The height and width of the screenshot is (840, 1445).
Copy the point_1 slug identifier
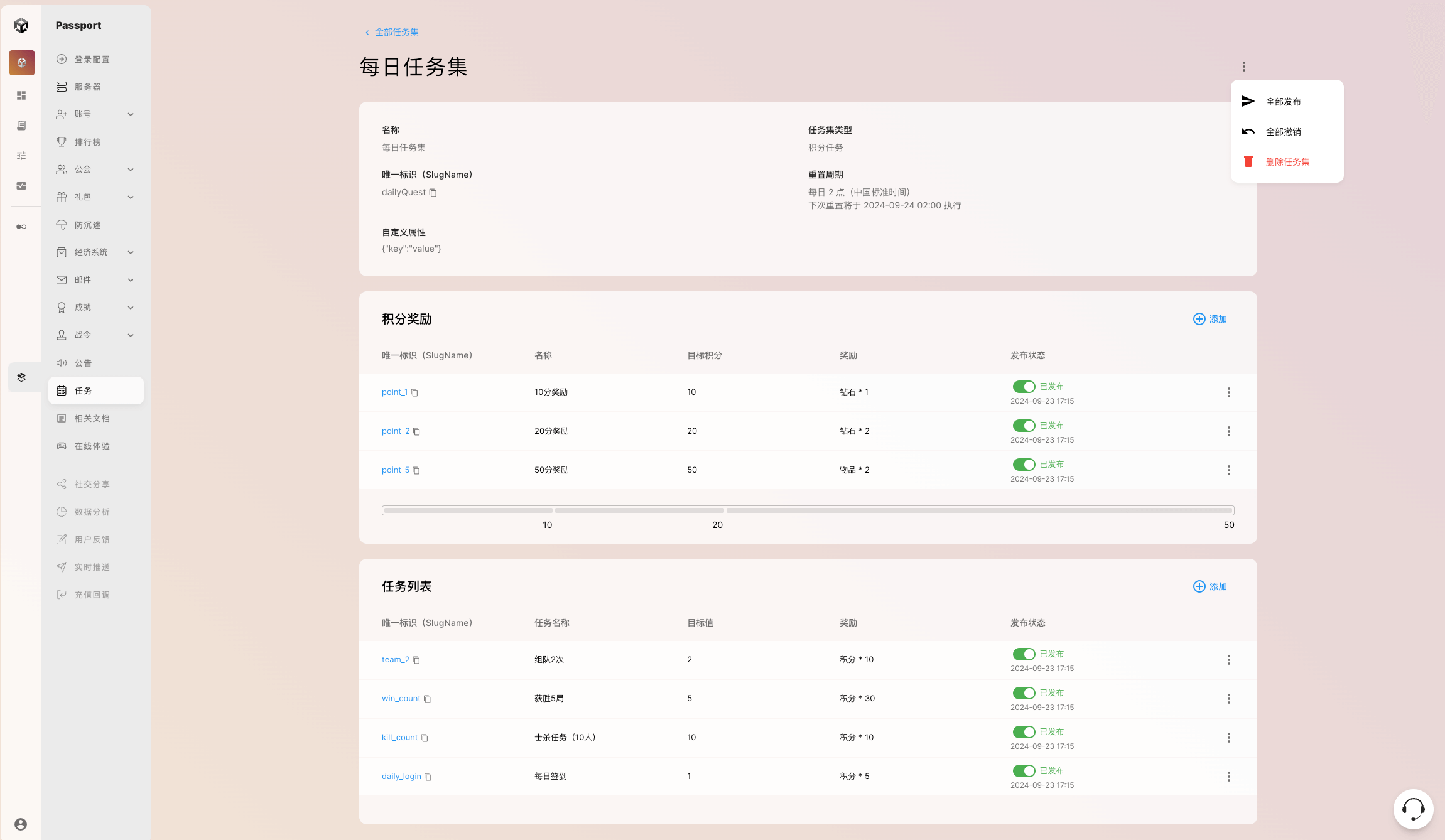click(x=414, y=392)
